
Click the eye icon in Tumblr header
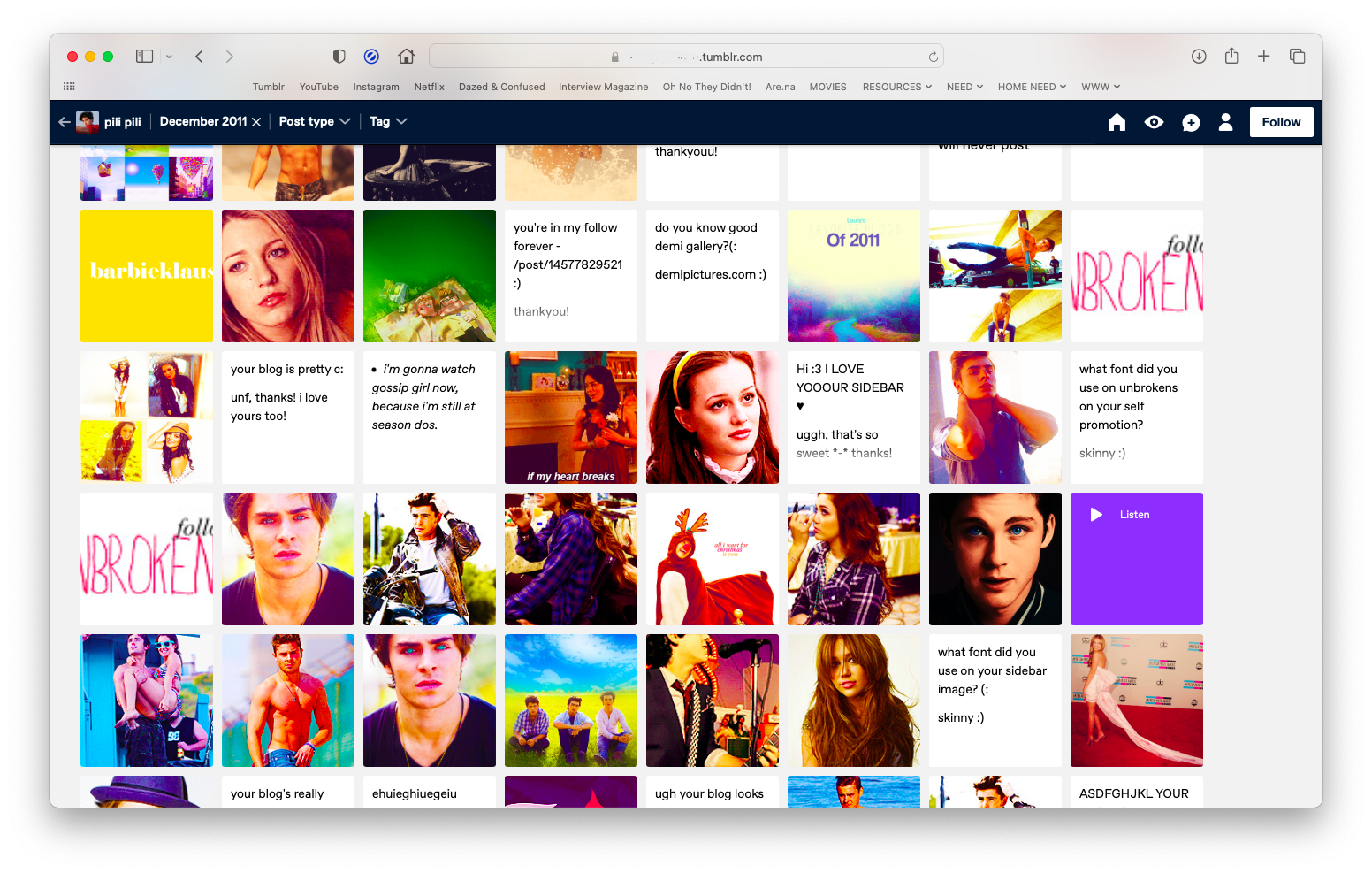tap(1154, 122)
